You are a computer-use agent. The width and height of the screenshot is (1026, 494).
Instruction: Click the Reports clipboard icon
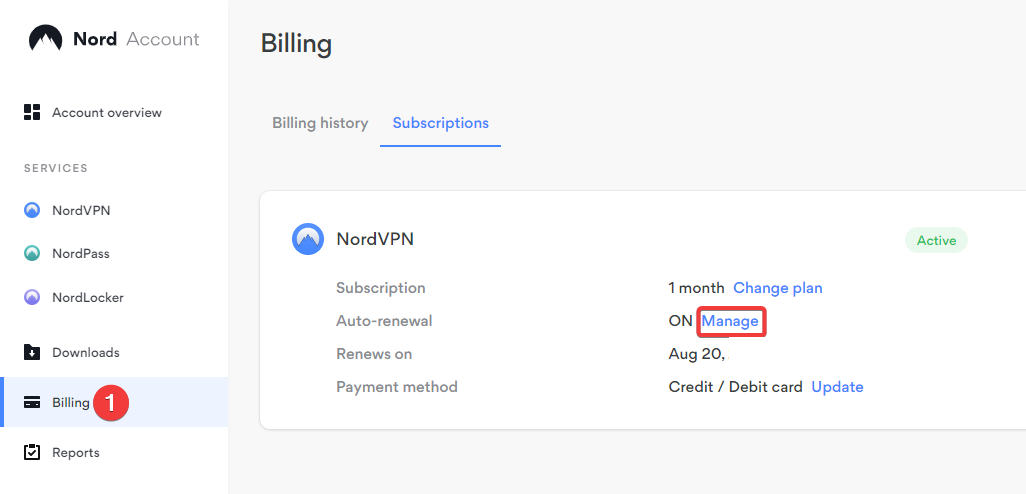(32, 452)
